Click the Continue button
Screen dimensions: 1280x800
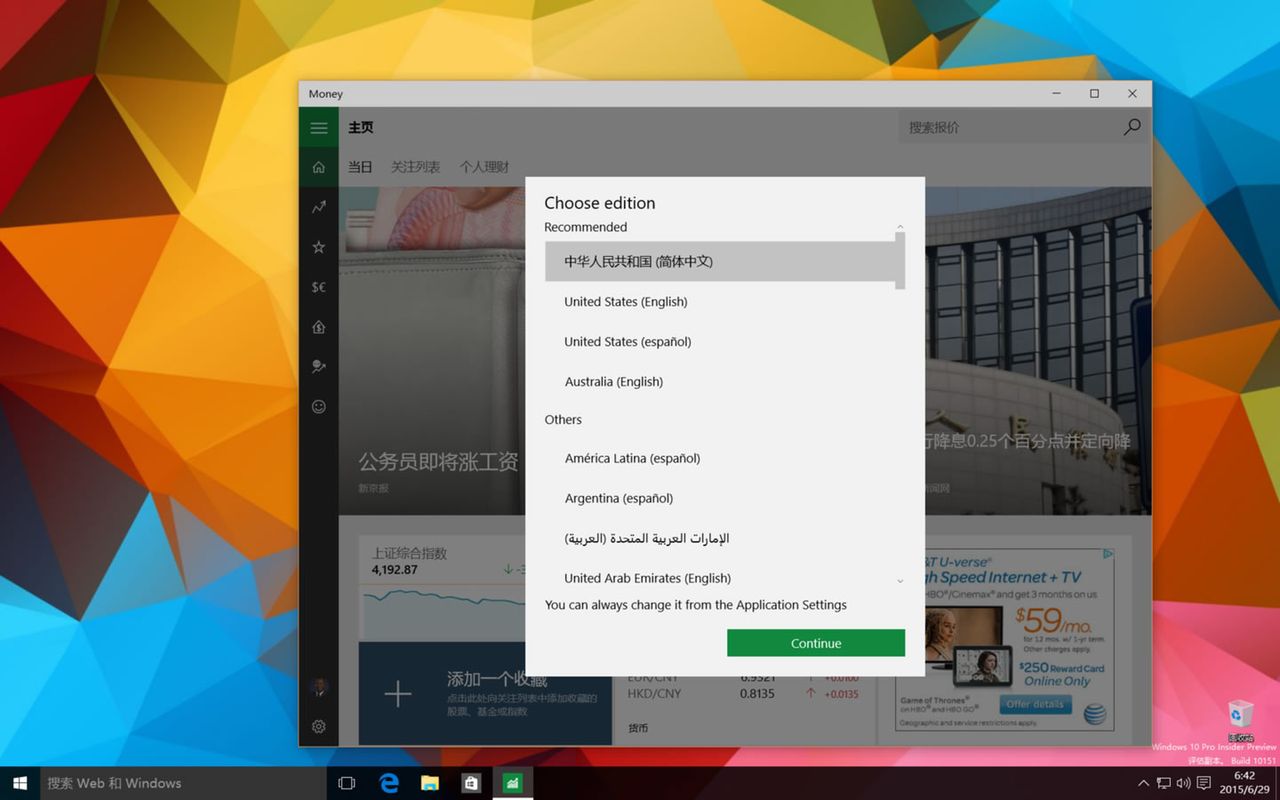pyautogui.click(x=816, y=643)
